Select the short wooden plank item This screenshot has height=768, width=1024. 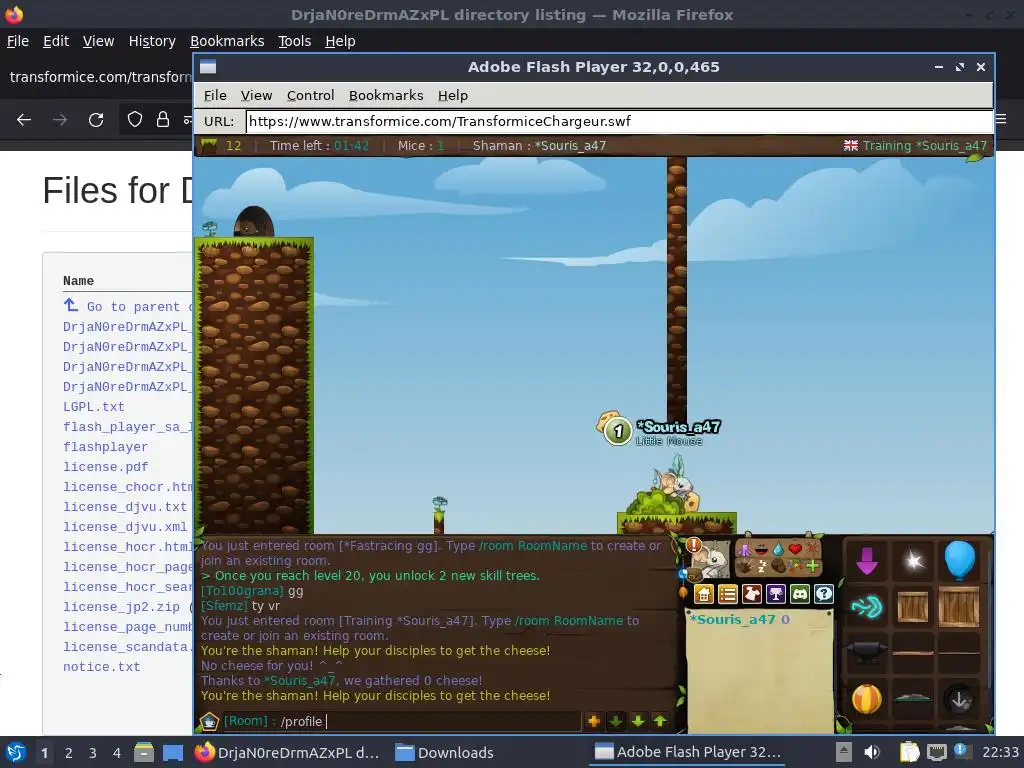(x=913, y=652)
